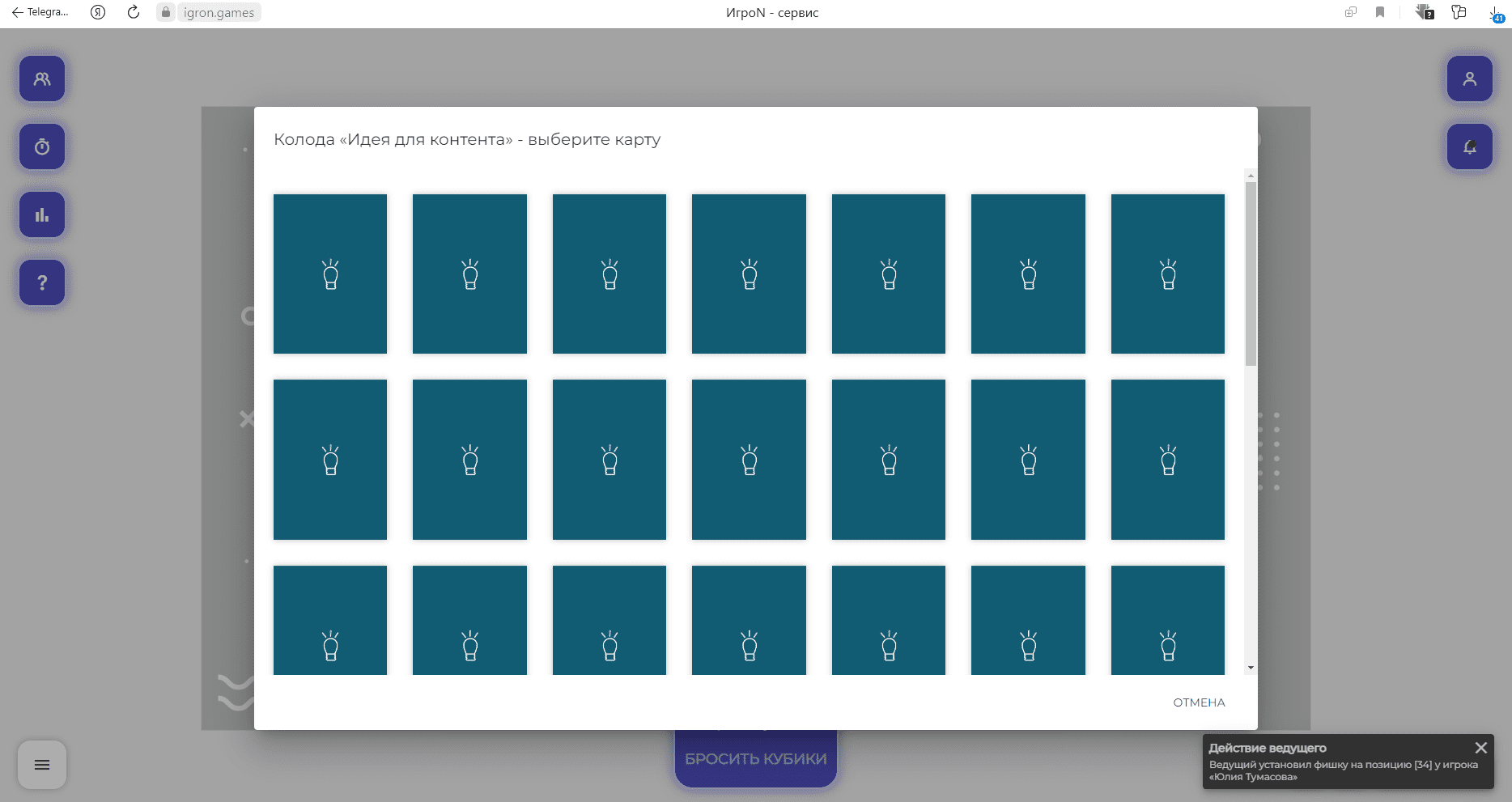
Task: Open the hamburger menu button
Action: click(42, 765)
